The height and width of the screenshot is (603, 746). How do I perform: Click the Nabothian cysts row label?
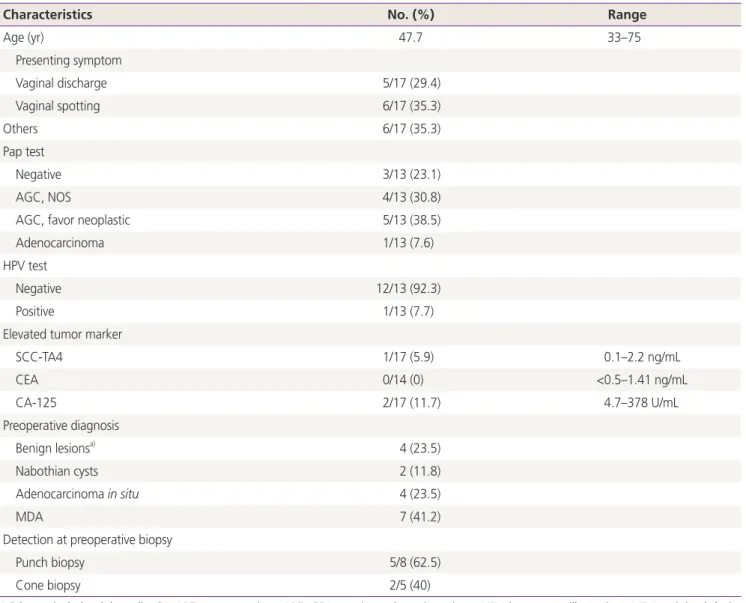[x=57, y=472]
